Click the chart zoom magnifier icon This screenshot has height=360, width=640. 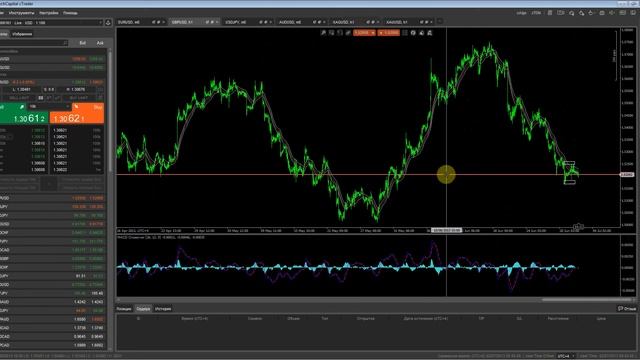(x=323, y=33)
